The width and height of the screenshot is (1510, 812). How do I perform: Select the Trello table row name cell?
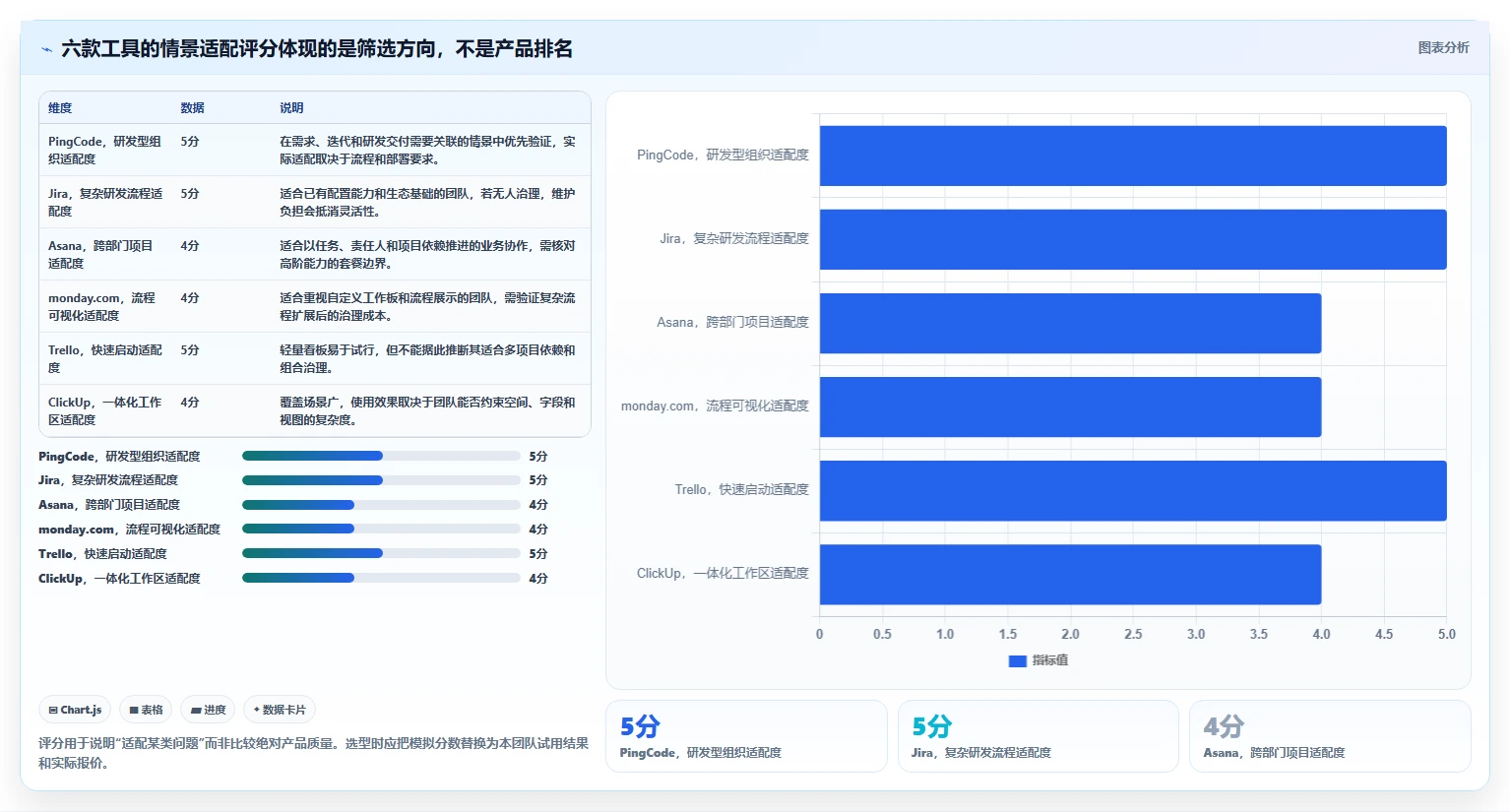pyautogui.click(x=105, y=358)
